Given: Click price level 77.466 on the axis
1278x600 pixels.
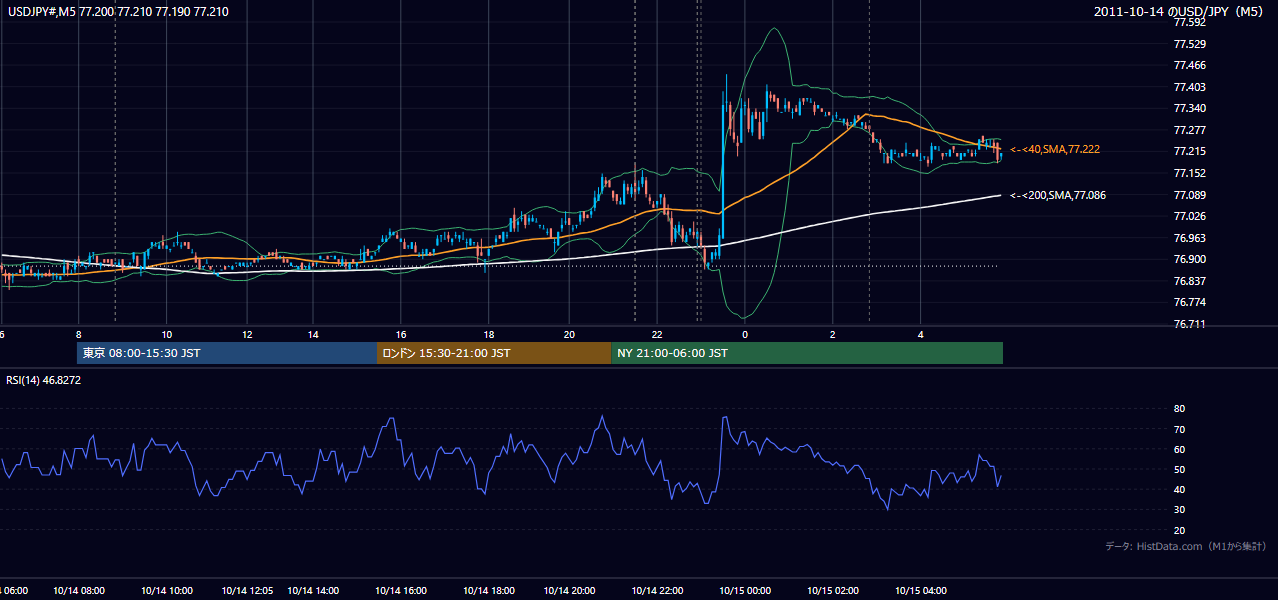Looking at the screenshot, I should tap(1189, 65).
